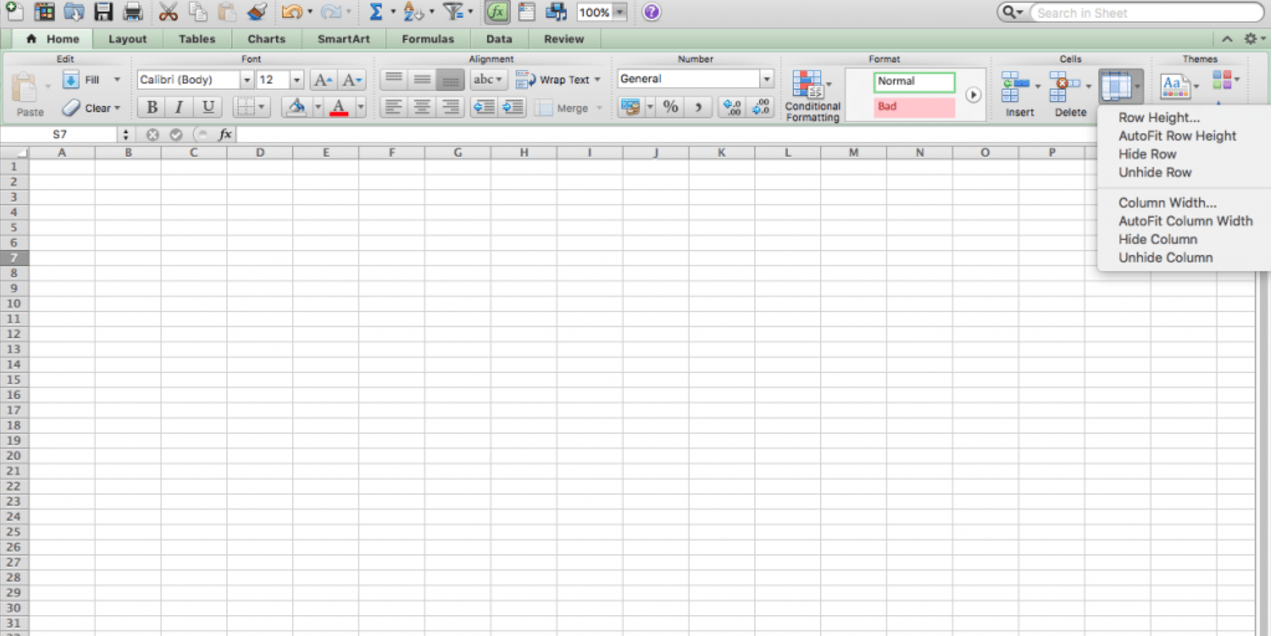Click the red font color swatch

tap(339, 107)
